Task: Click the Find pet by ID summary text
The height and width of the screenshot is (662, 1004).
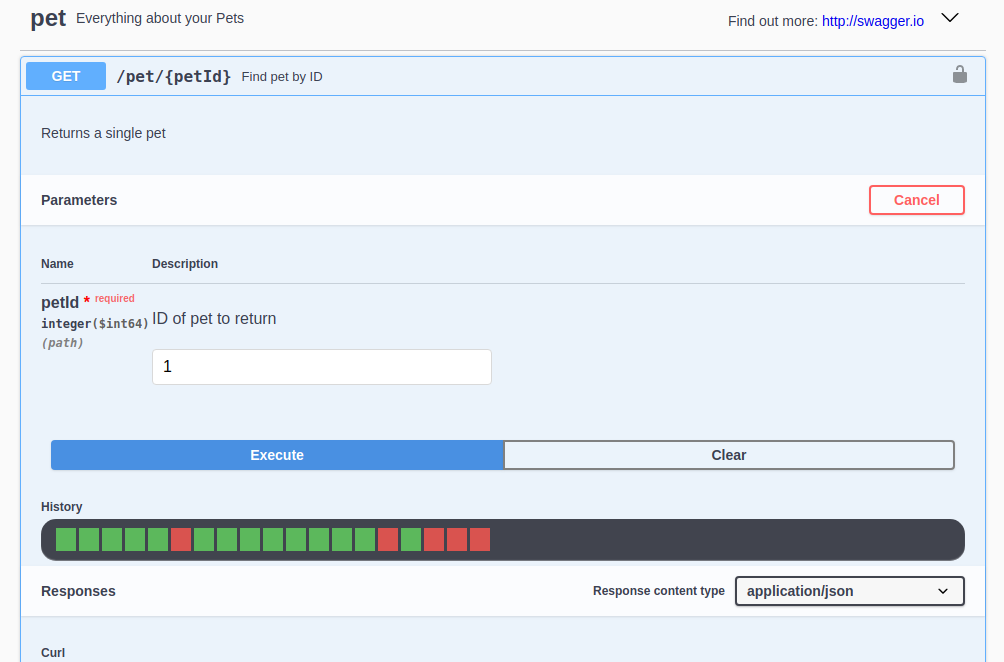Action: pyautogui.click(x=281, y=76)
